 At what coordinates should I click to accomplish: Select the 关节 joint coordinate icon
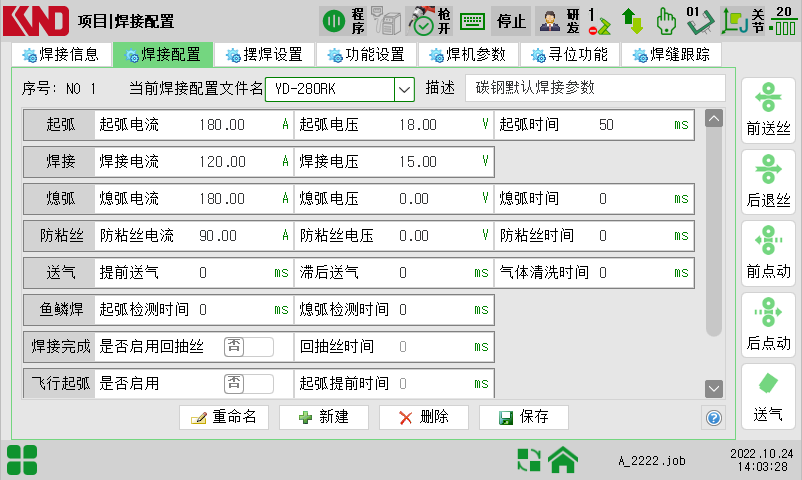tap(743, 21)
